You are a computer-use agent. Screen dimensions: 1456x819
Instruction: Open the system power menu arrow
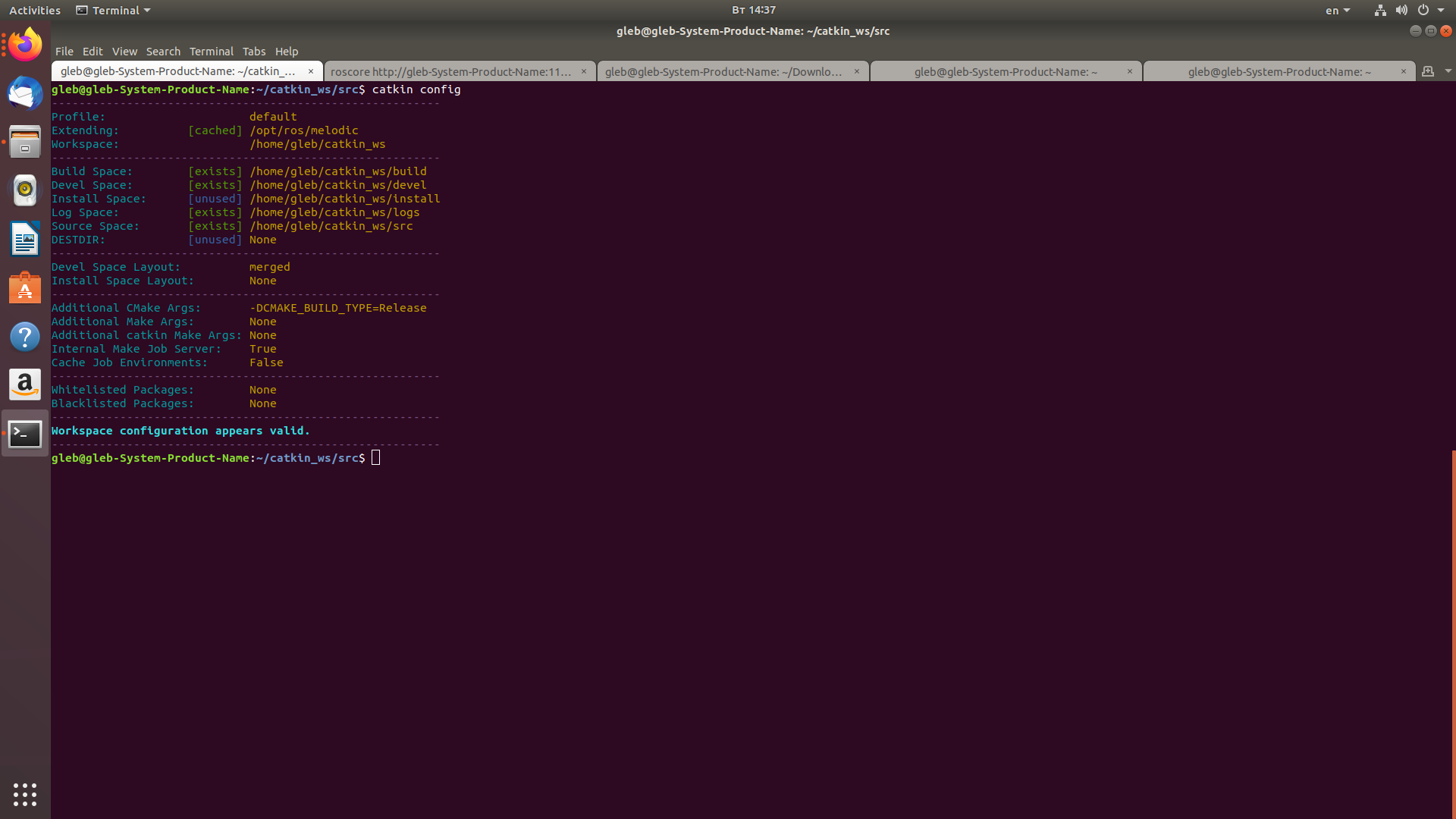1444,10
